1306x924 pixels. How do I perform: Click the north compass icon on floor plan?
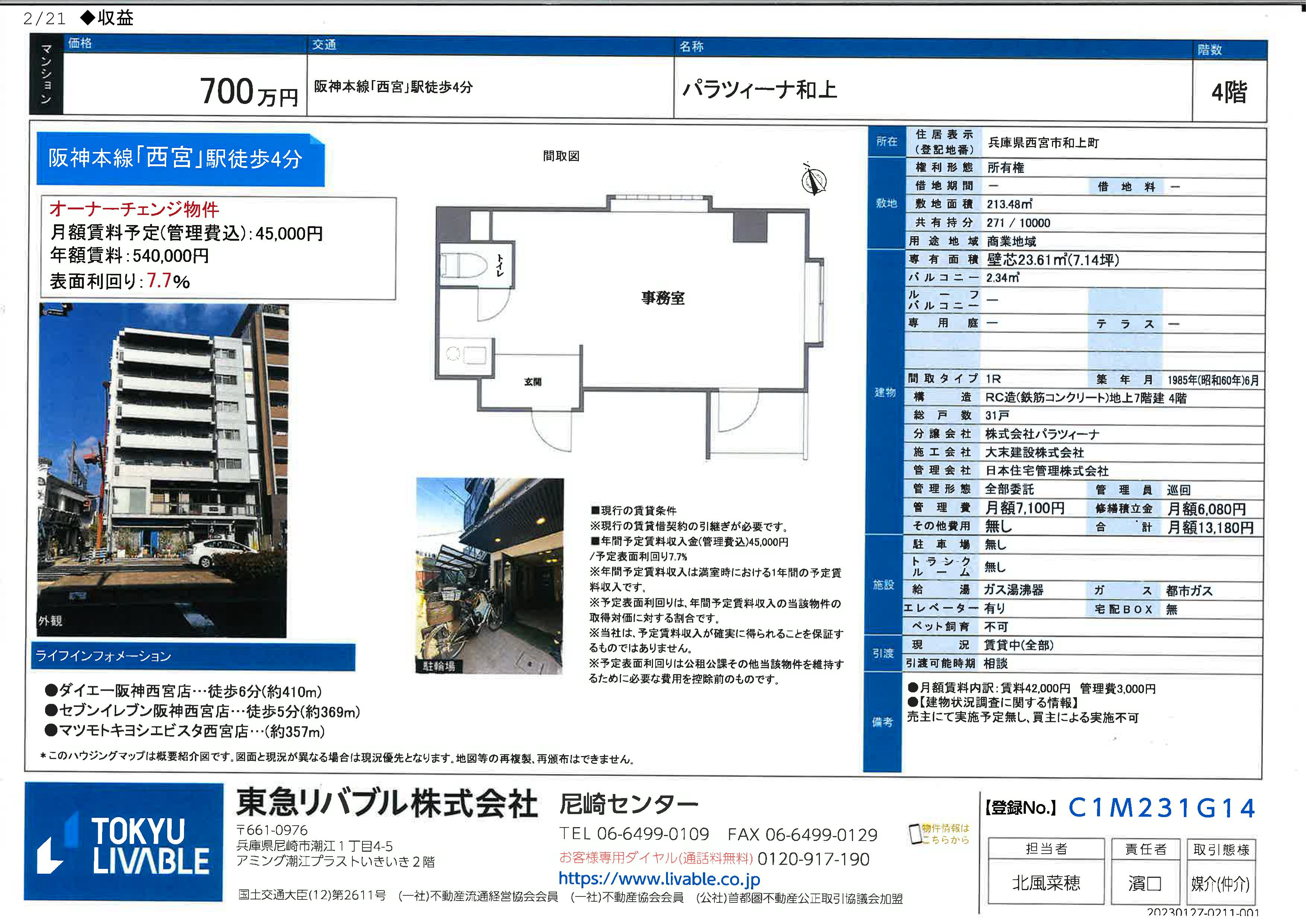814,180
